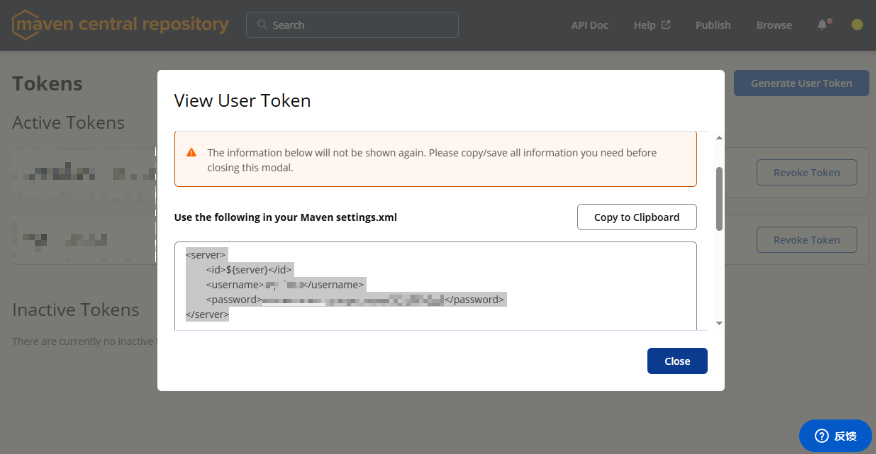Click the external-link icon beside Help
The width and height of the screenshot is (876, 454).
tap(665, 25)
